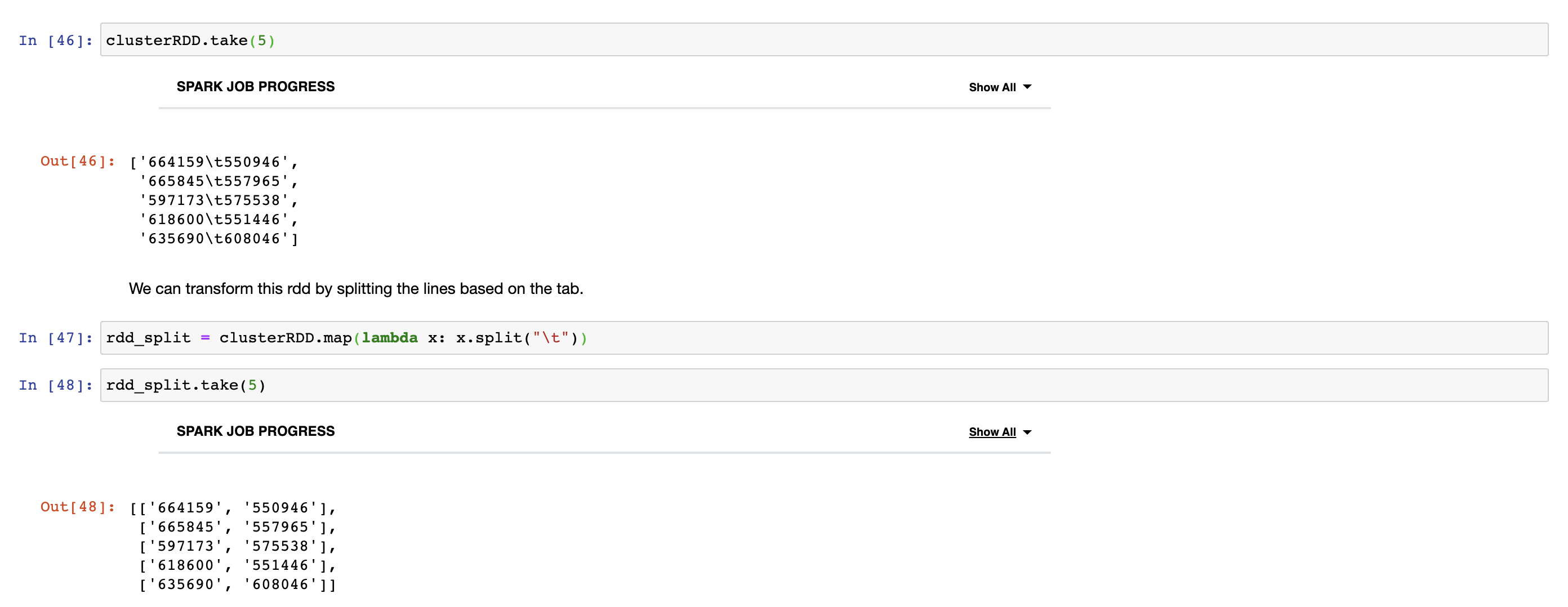
Task: Click the rdd_split.take(5) code cell
Action: click(x=823, y=385)
